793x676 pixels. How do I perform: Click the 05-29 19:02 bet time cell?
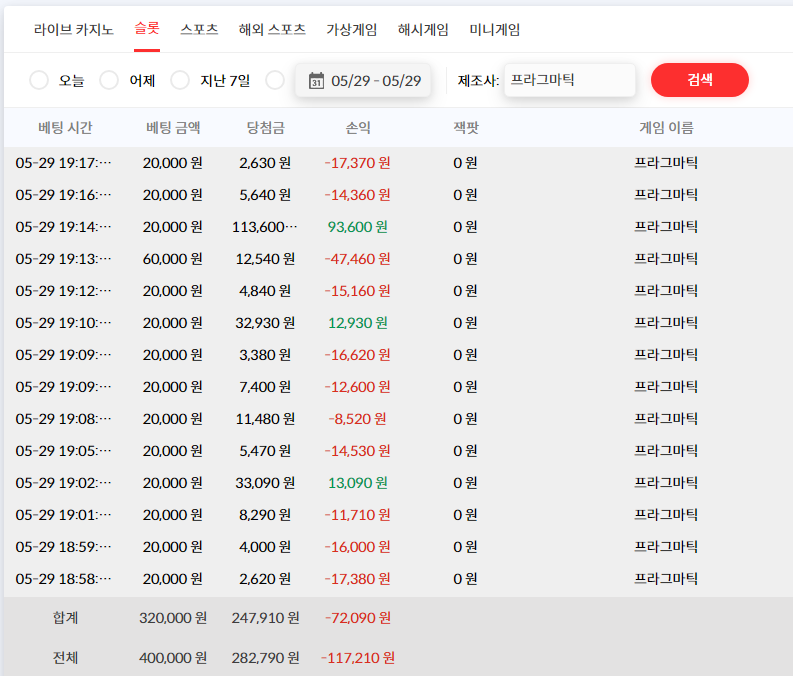click(x=64, y=483)
